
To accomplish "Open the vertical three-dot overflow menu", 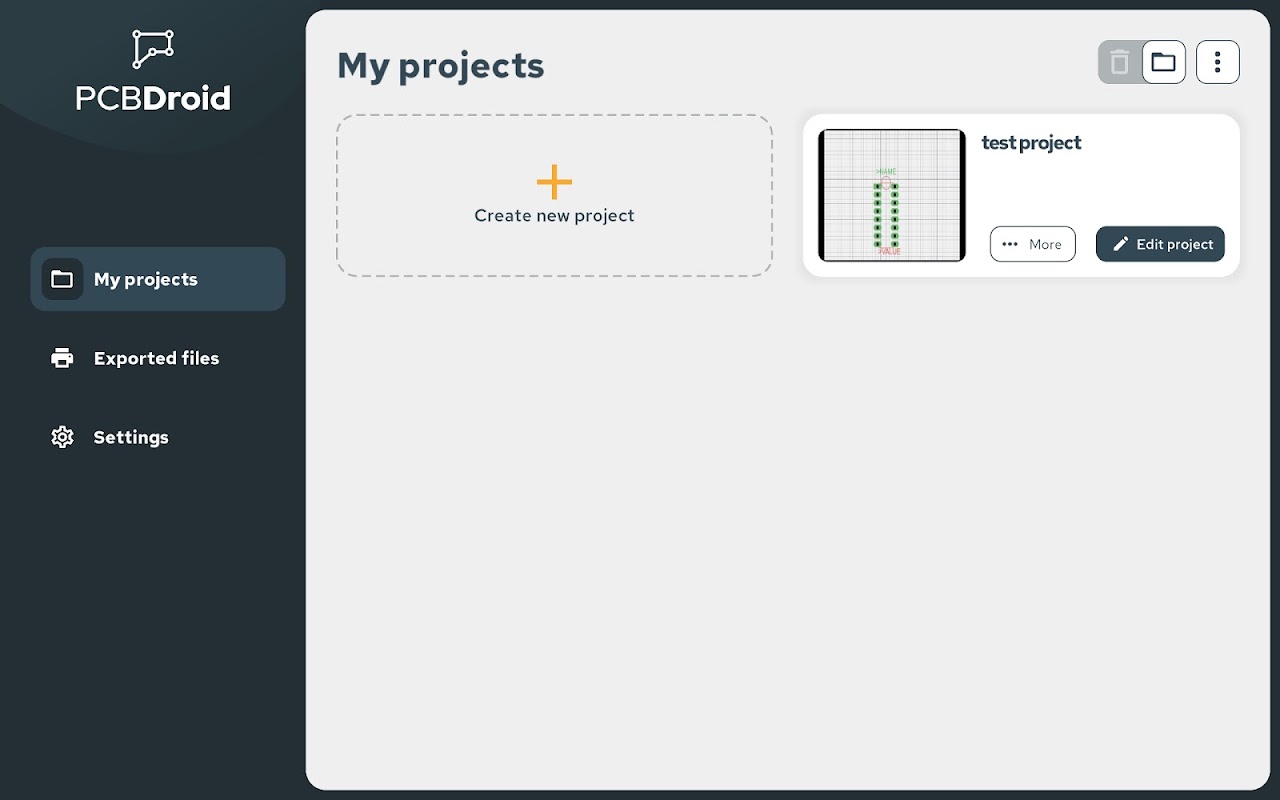I will tap(1217, 62).
